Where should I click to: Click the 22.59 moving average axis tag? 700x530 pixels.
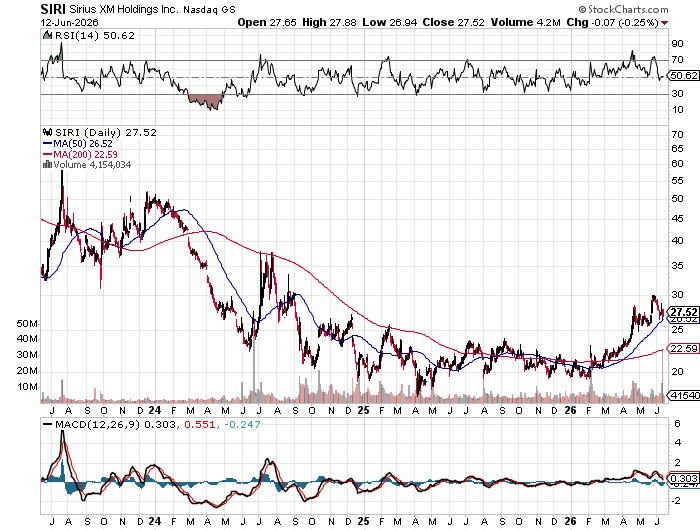tap(683, 348)
